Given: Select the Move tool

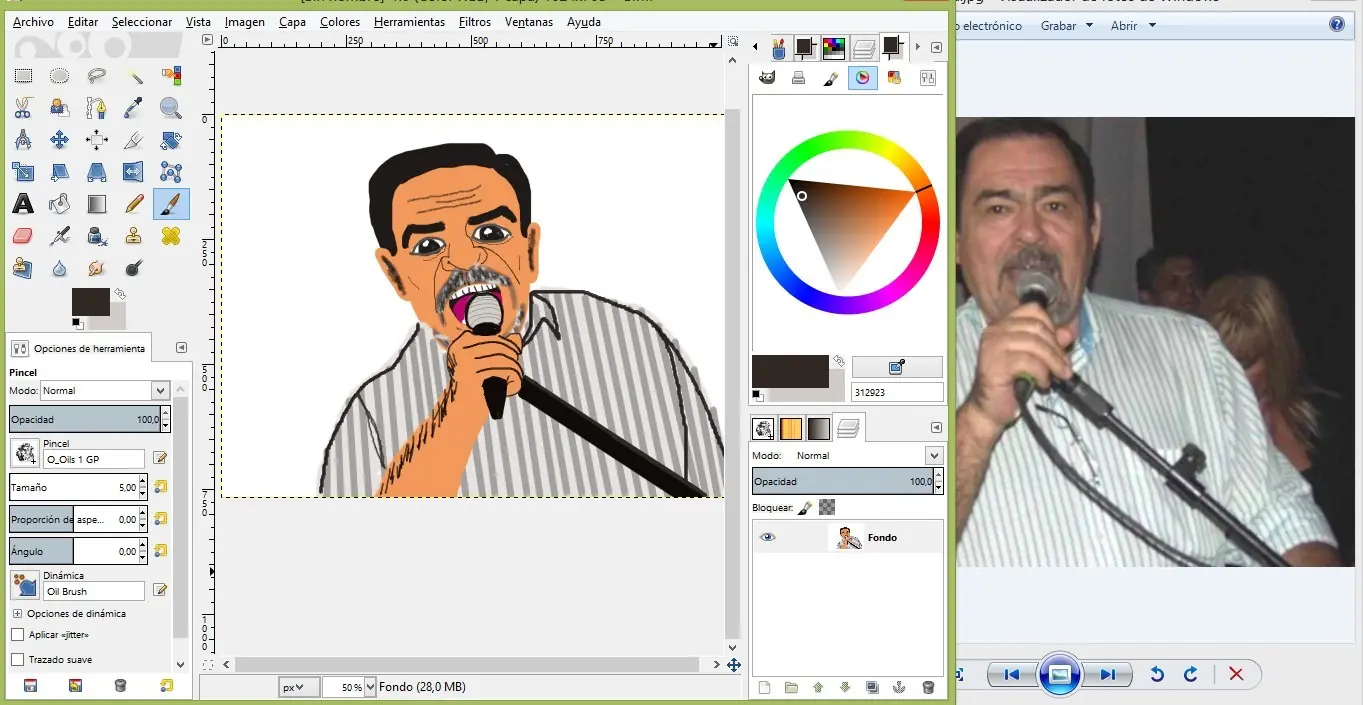Looking at the screenshot, I should pos(59,140).
